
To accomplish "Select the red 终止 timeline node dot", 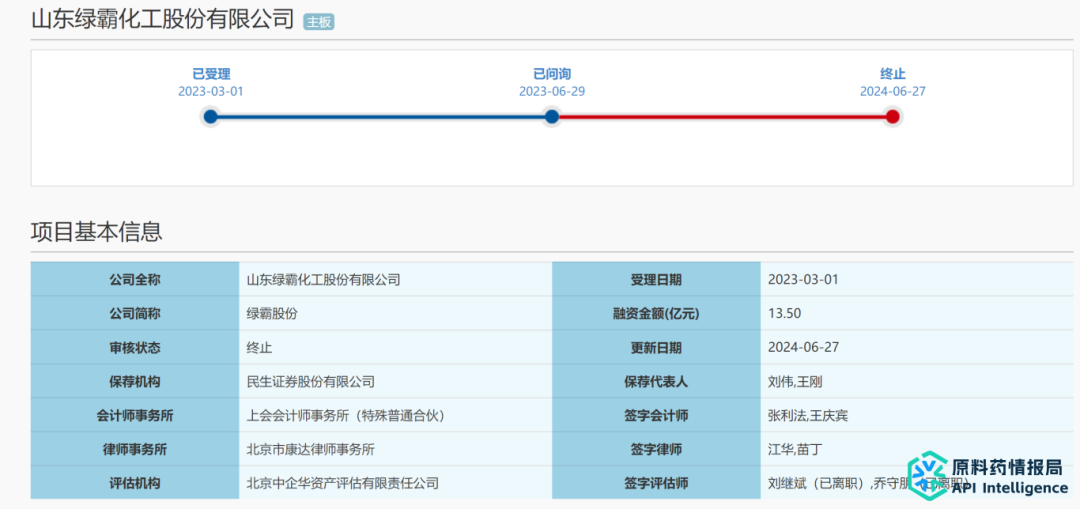I will [x=893, y=116].
